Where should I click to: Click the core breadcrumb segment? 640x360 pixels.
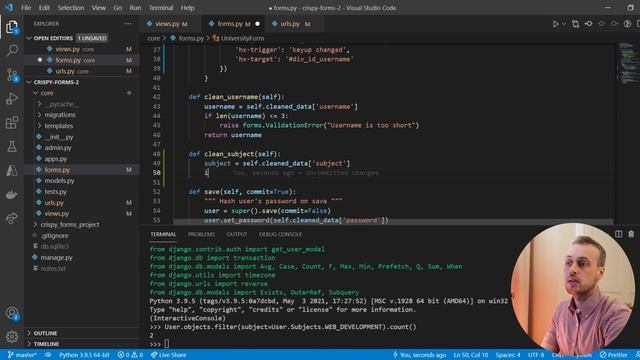tap(153, 38)
